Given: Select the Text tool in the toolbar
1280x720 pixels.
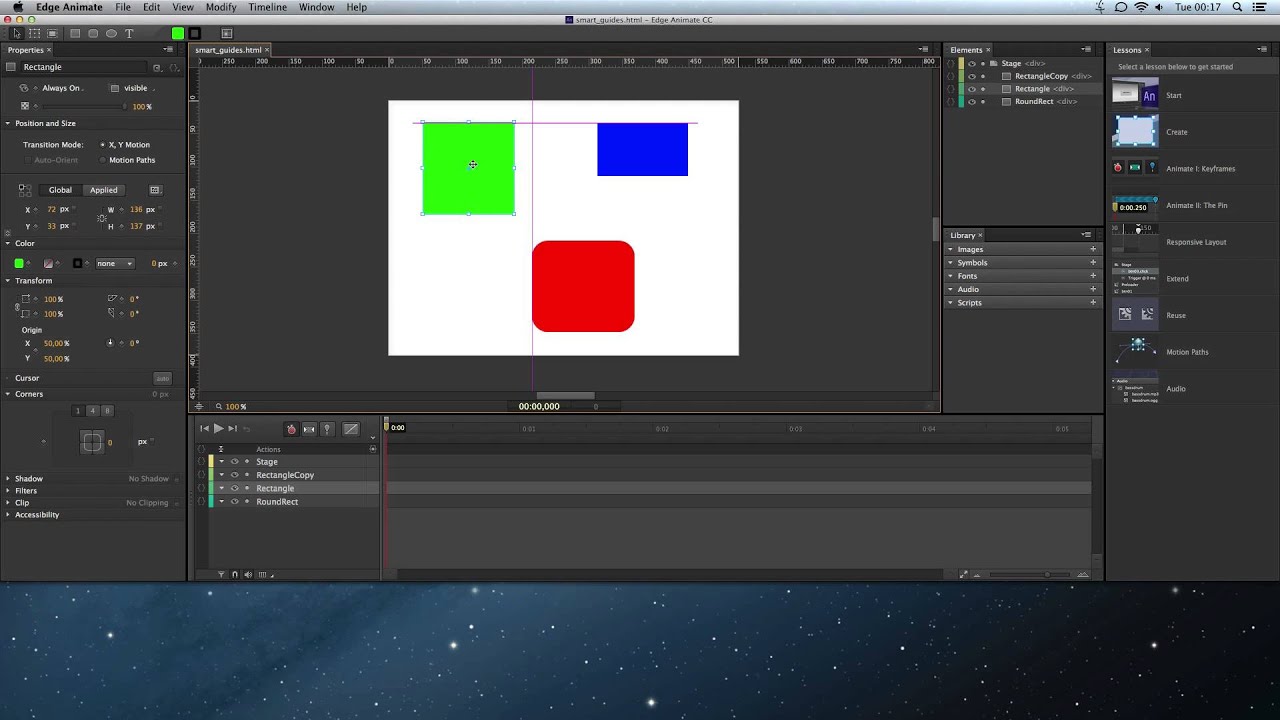Looking at the screenshot, I should [x=129, y=33].
